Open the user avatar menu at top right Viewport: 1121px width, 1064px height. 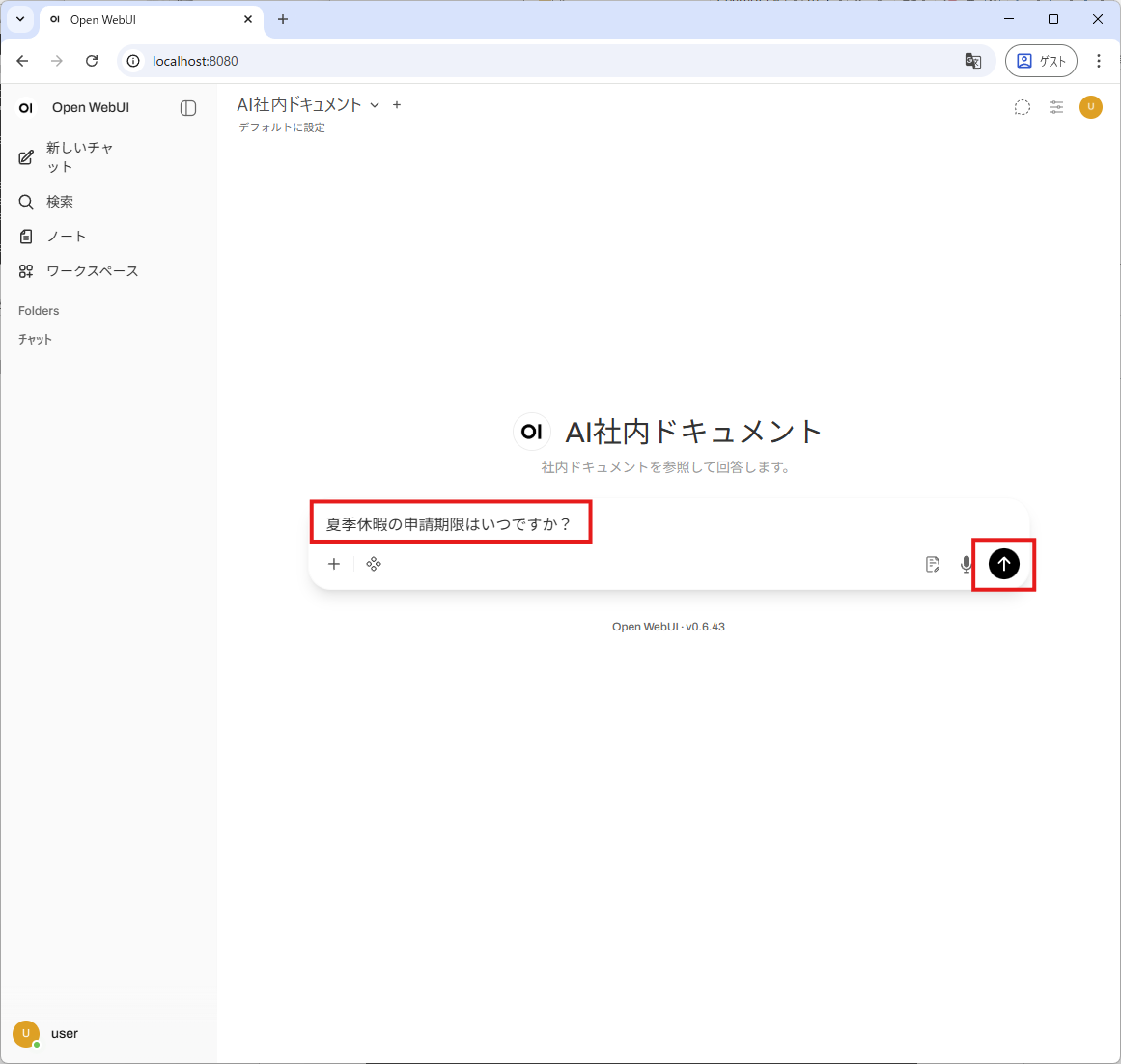[1091, 107]
